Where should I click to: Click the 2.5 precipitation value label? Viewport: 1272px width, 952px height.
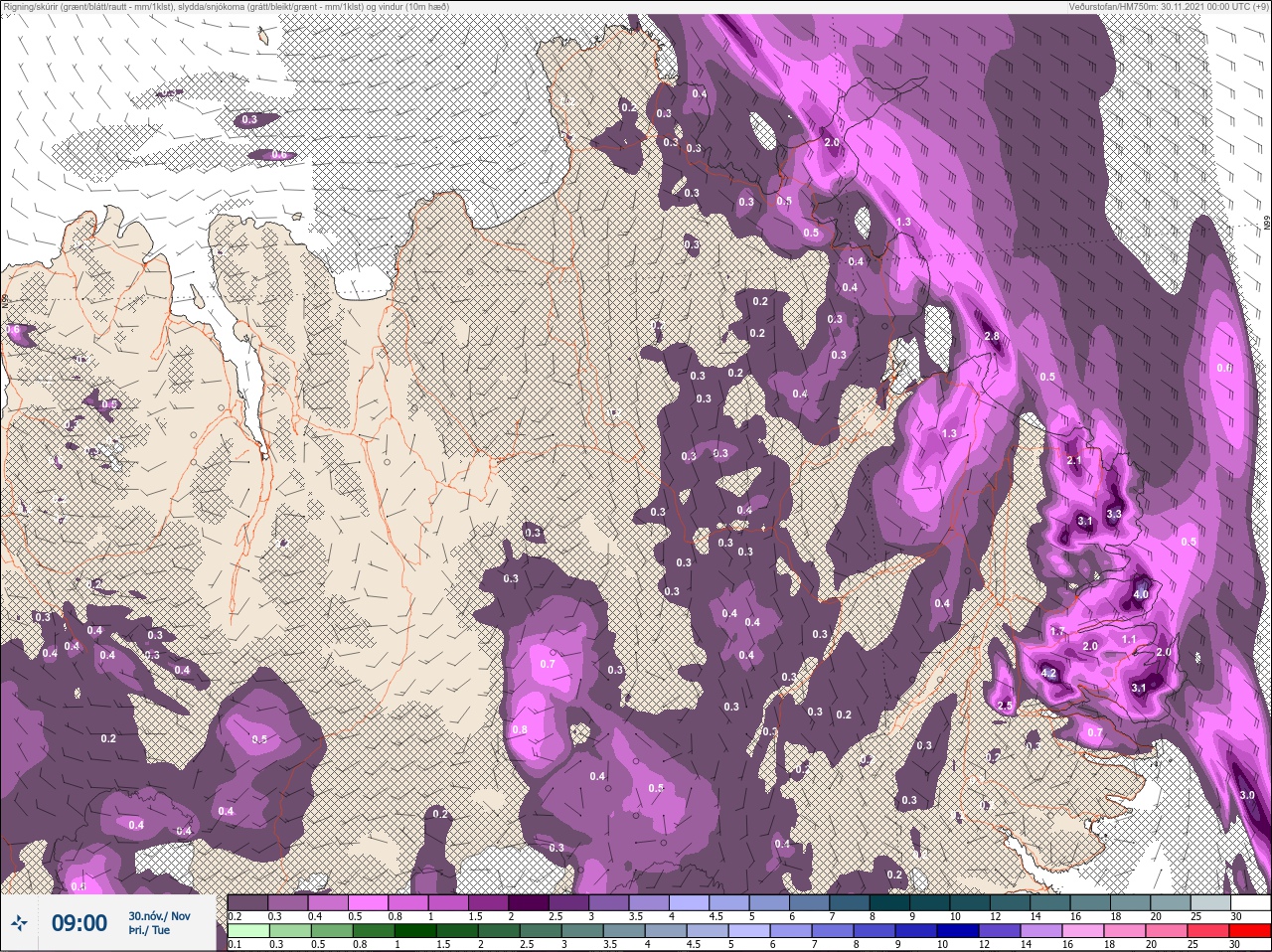1005,706
